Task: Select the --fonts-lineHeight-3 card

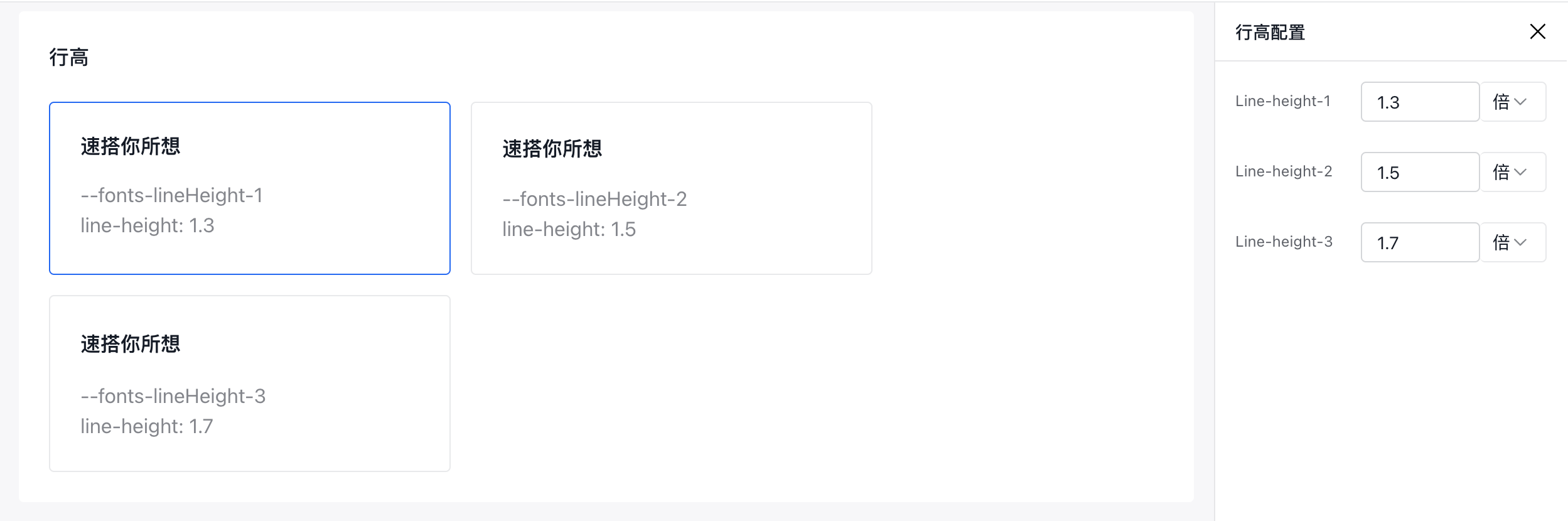Action: 249,383
